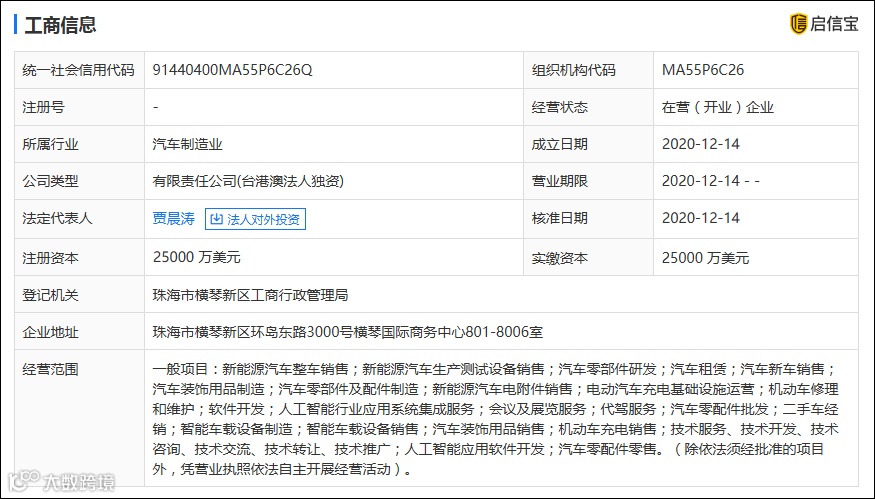This screenshot has height=499, width=875.
Task: Click the 注册资本 label
Action: coord(50,258)
